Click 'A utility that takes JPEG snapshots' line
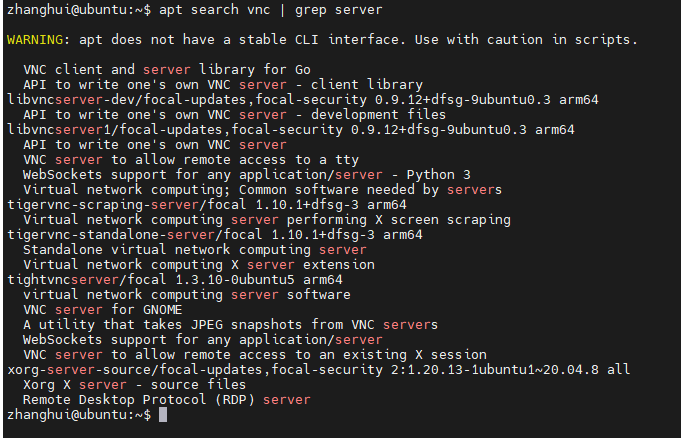Screen dimensions: 681x438 click(x=231, y=325)
